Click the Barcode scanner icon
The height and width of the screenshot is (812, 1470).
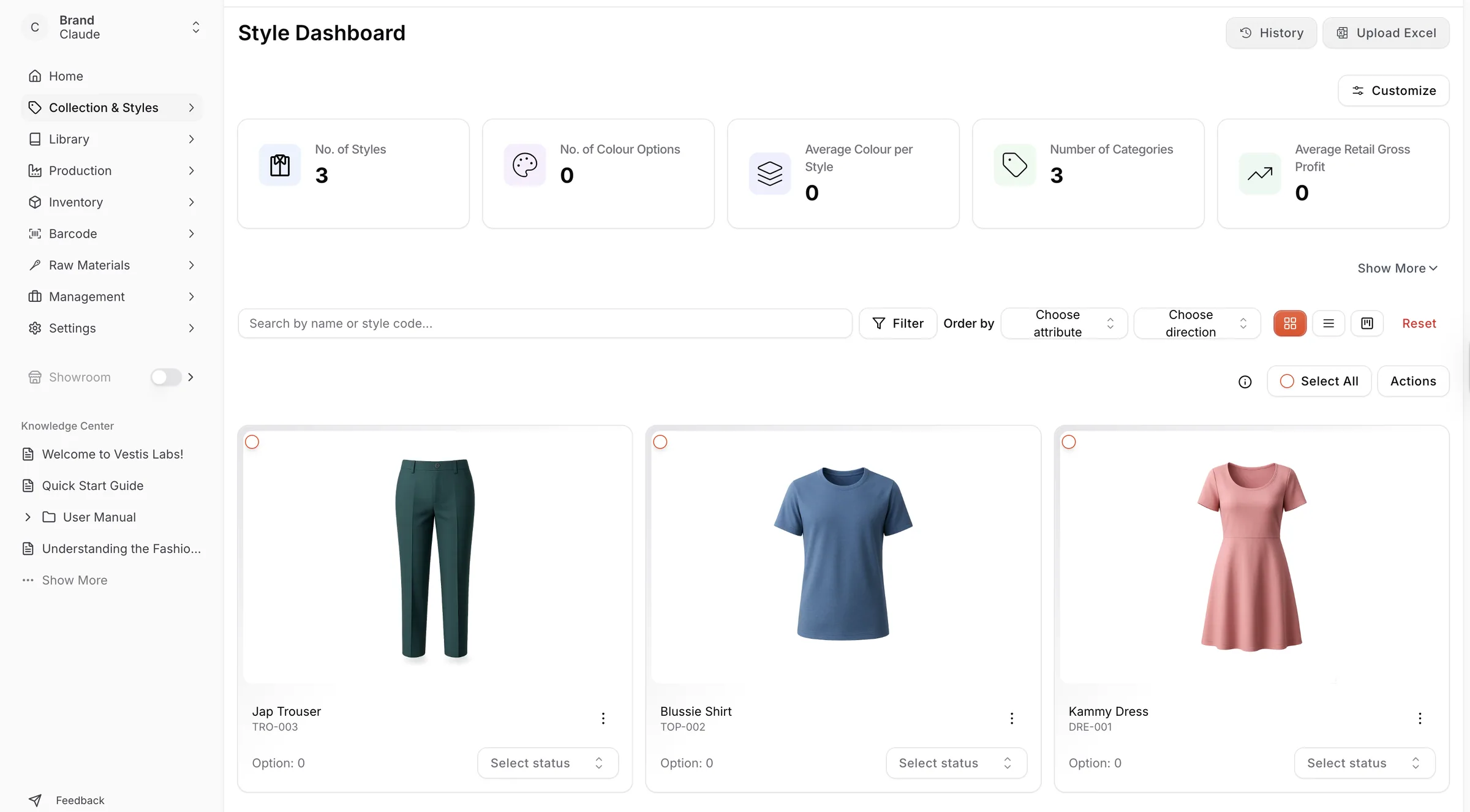pos(35,233)
